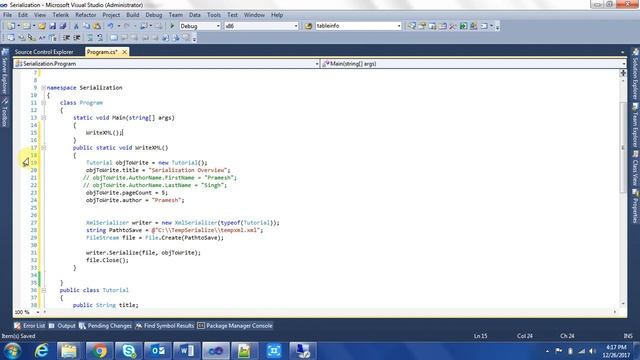Image resolution: width=640 pixels, height=360 pixels.
Task: Click the line 'file.Close();'
Action: pyautogui.click(x=107, y=260)
